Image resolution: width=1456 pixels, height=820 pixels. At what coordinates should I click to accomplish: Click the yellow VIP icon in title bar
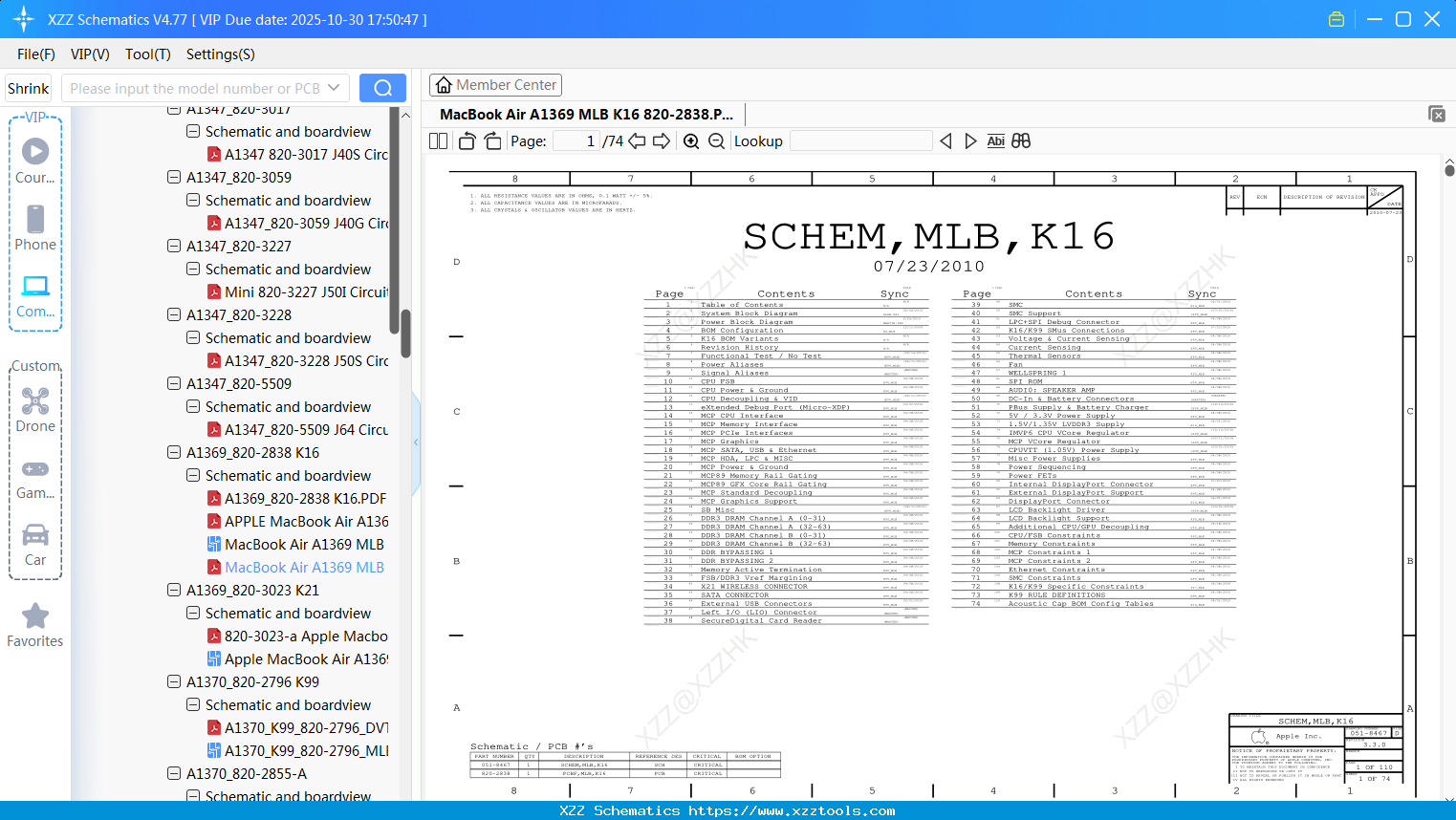pos(1336,19)
